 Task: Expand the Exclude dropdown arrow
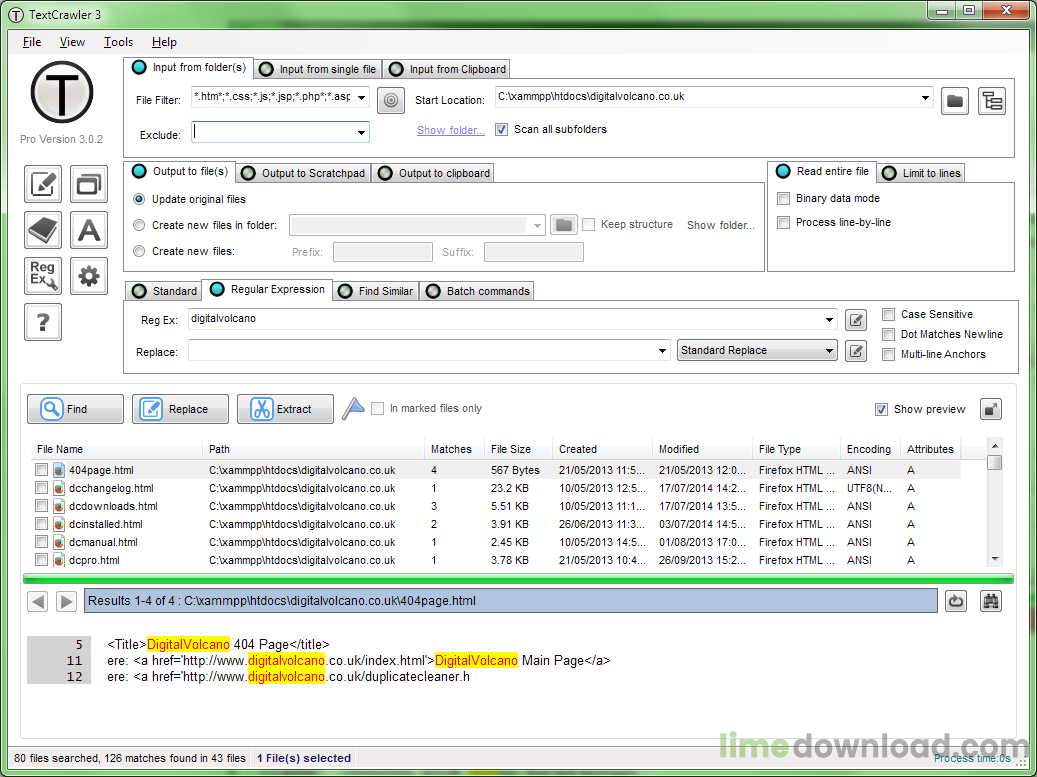[x=361, y=133]
